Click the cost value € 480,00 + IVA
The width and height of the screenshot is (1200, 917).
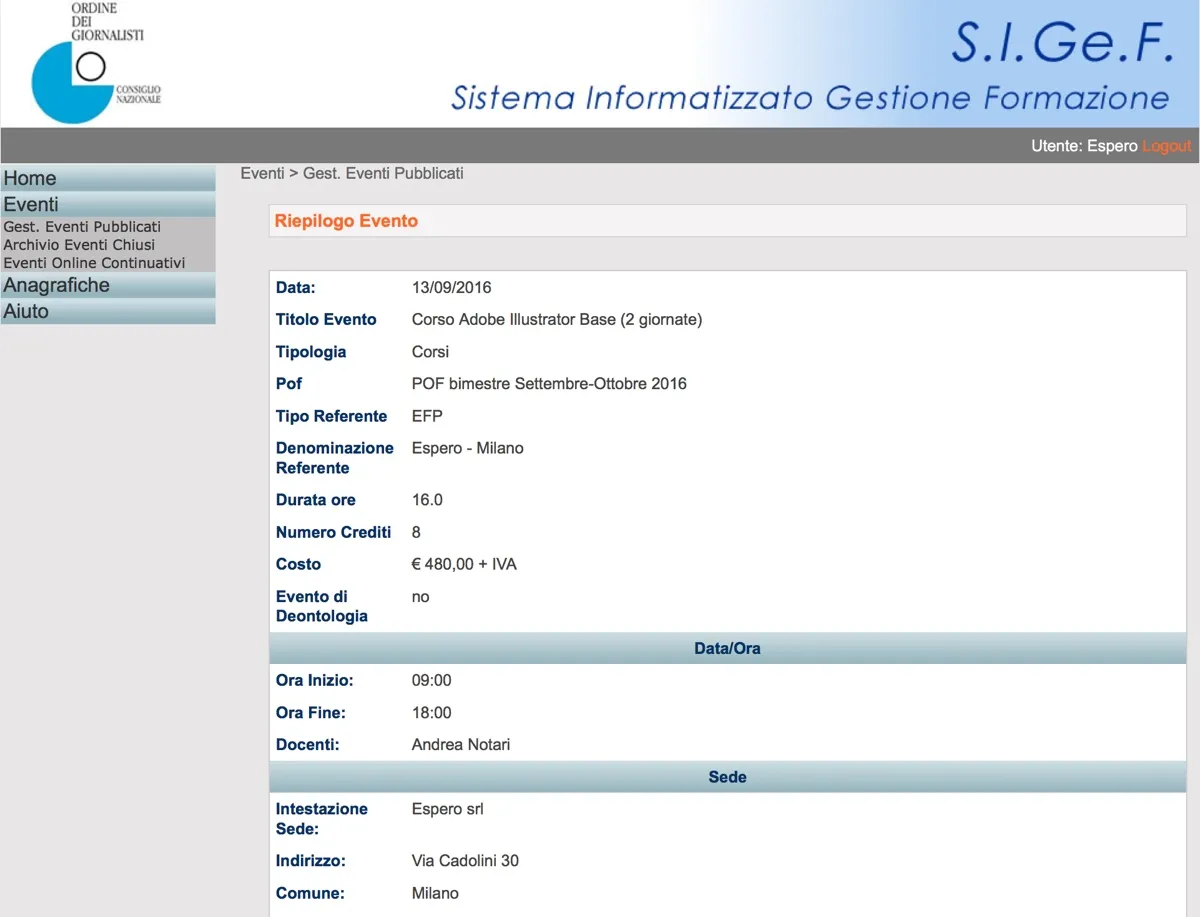[x=464, y=564]
